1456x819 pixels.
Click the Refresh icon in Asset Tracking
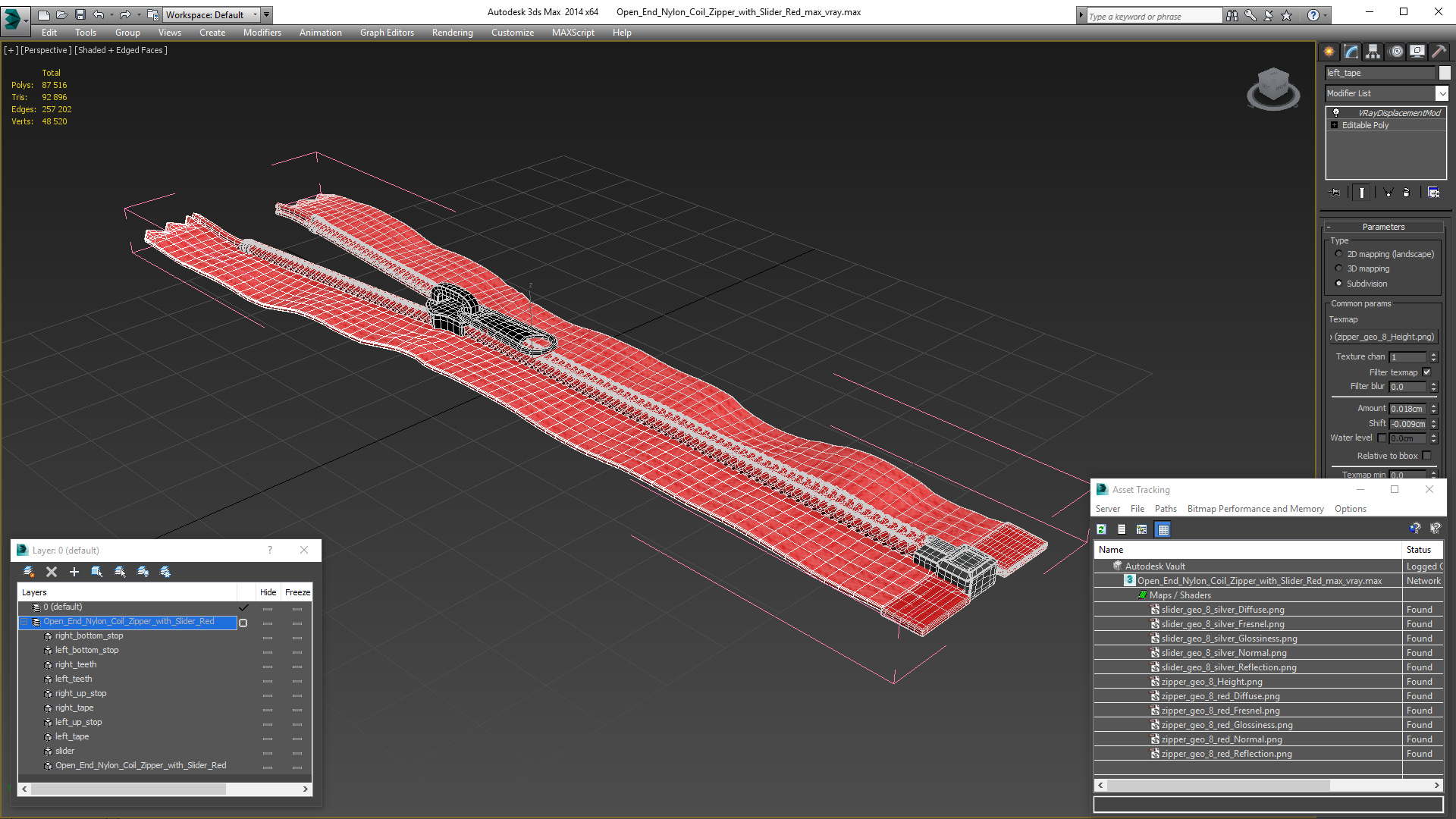pos(1102,529)
